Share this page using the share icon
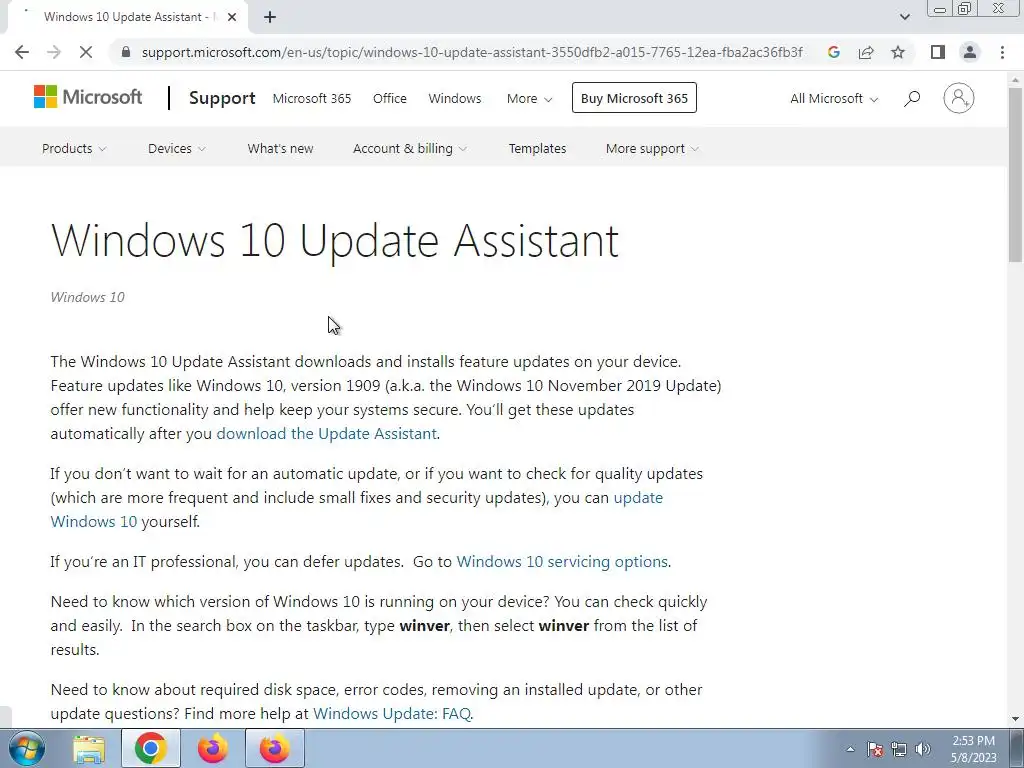 tap(866, 52)
